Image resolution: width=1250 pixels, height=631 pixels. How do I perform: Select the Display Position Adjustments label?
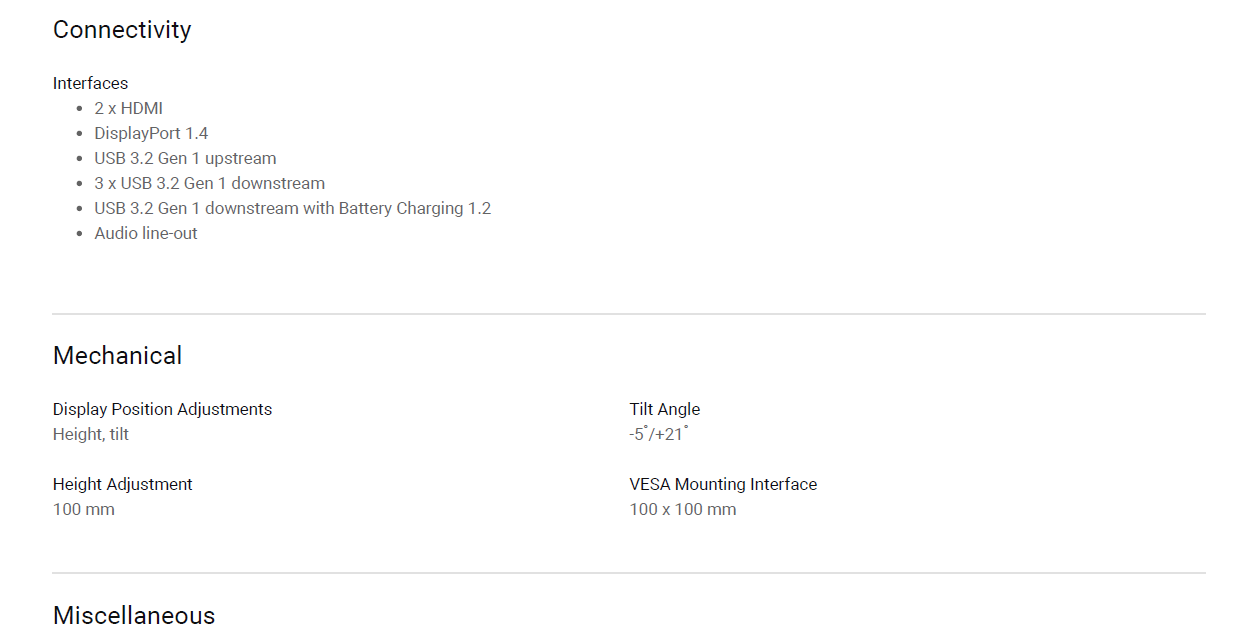[x=162, y=409]
